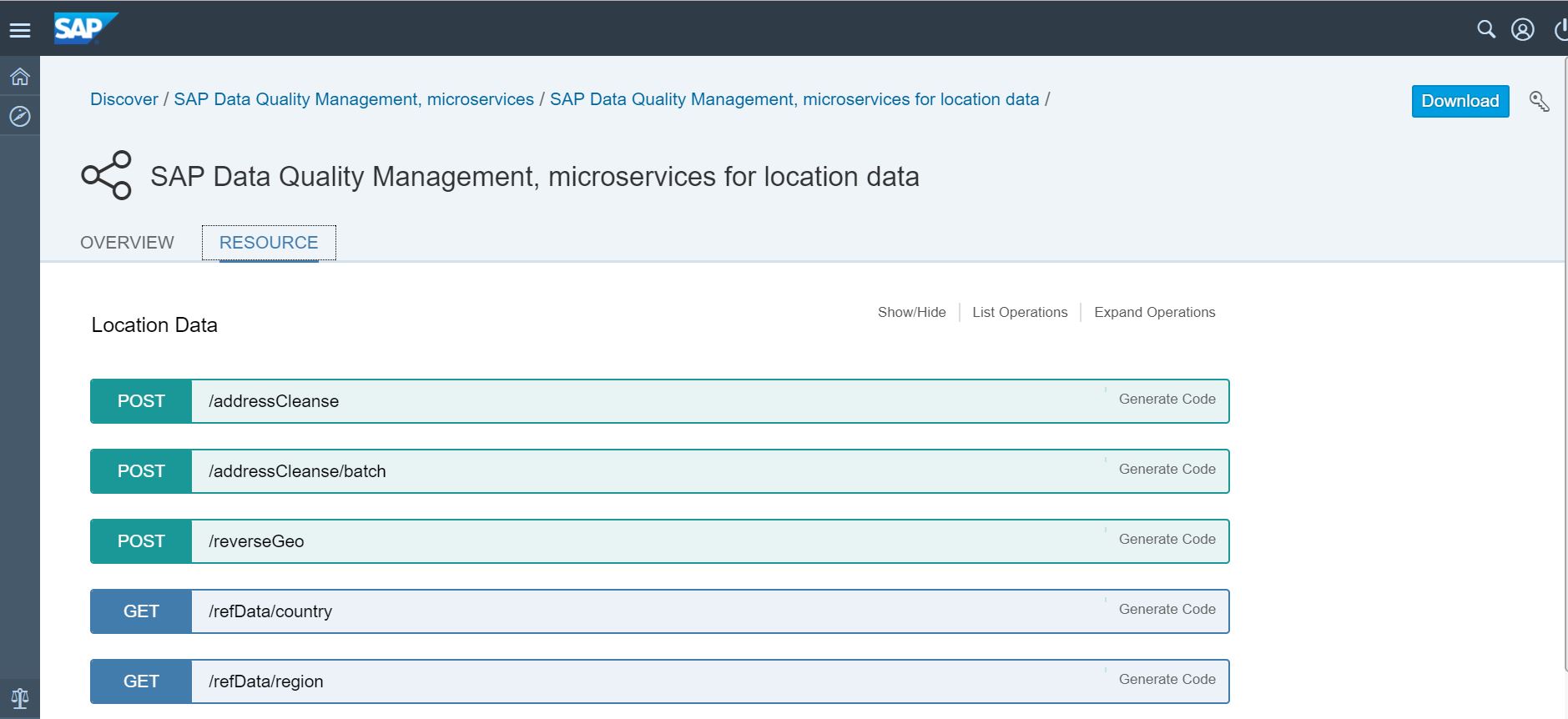Generate Code for /refData/country

[x=1167, y=609]
